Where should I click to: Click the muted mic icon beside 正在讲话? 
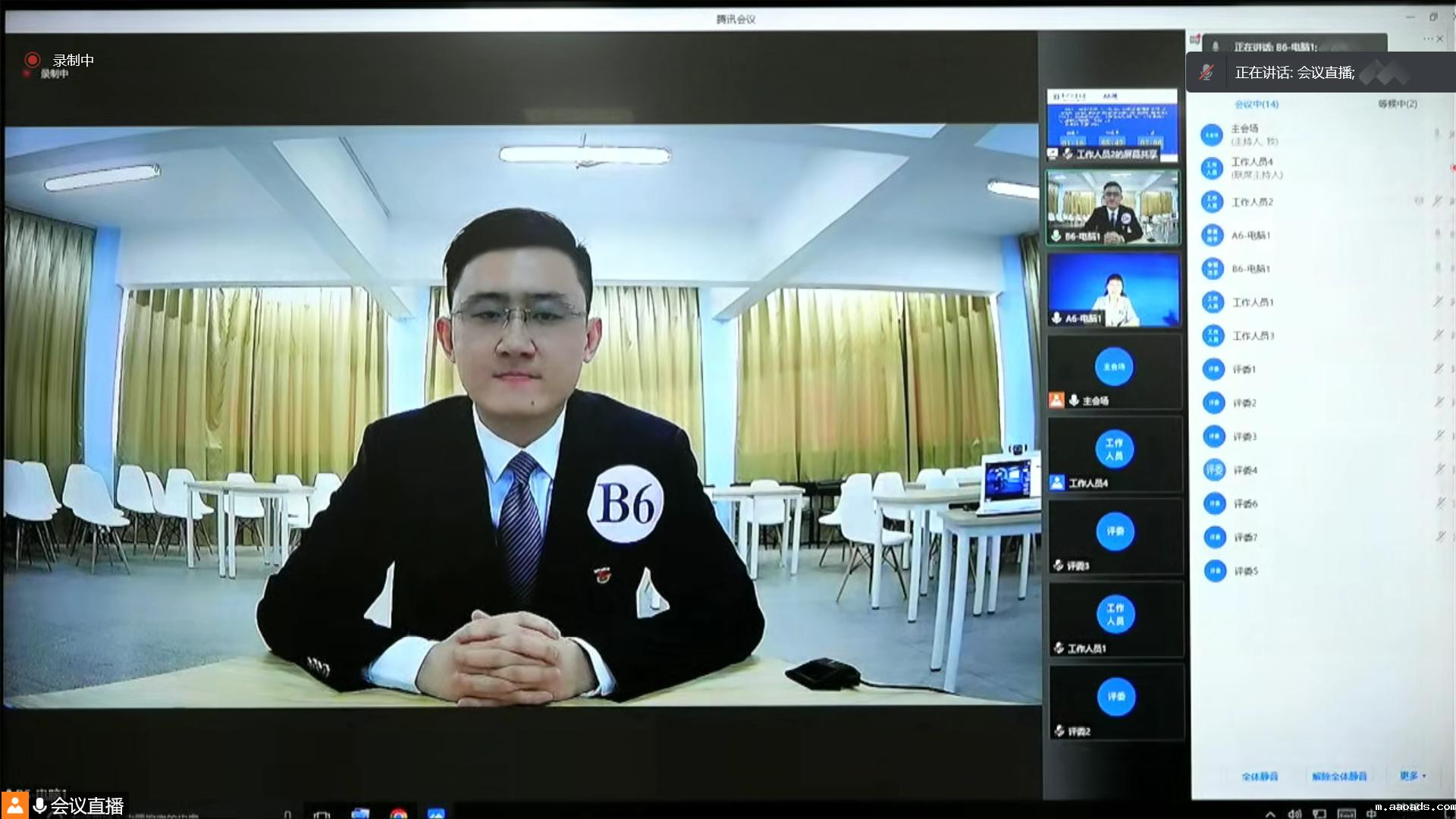coord(1206,73)
